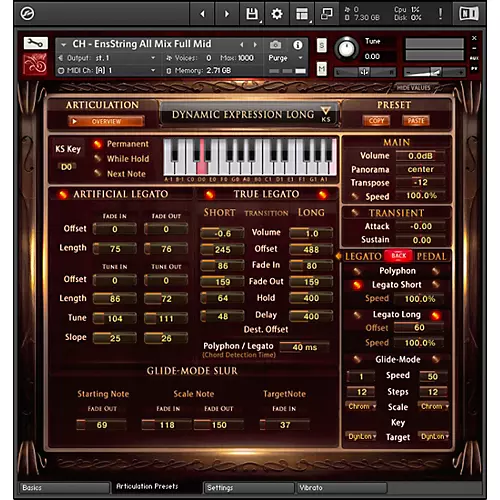Toggle the Transient section switch
Screen dimensions: 500x500
(355, 212)
